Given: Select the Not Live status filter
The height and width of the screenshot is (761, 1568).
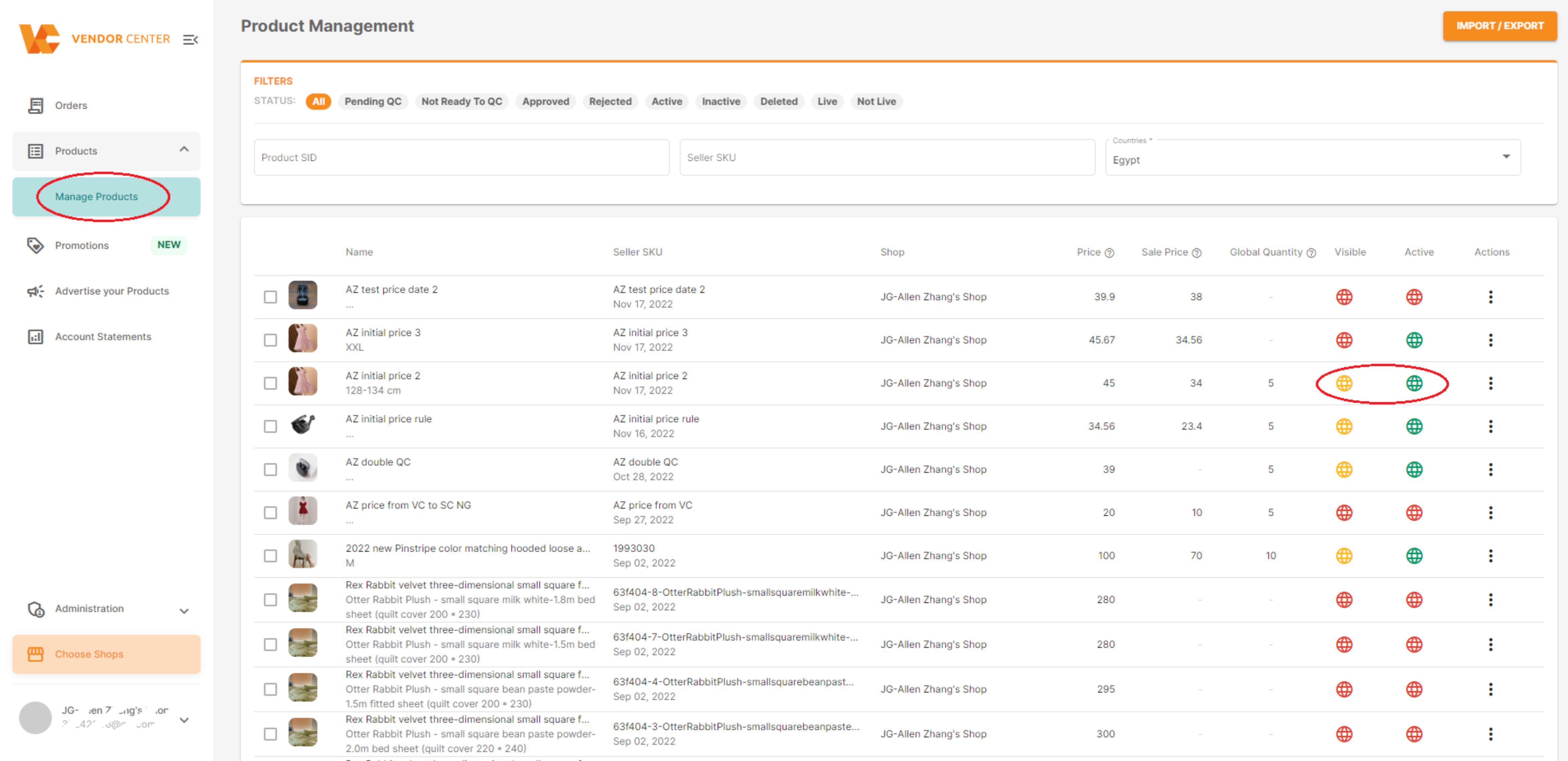Looking at the screenshot, I should click(876, 102).
